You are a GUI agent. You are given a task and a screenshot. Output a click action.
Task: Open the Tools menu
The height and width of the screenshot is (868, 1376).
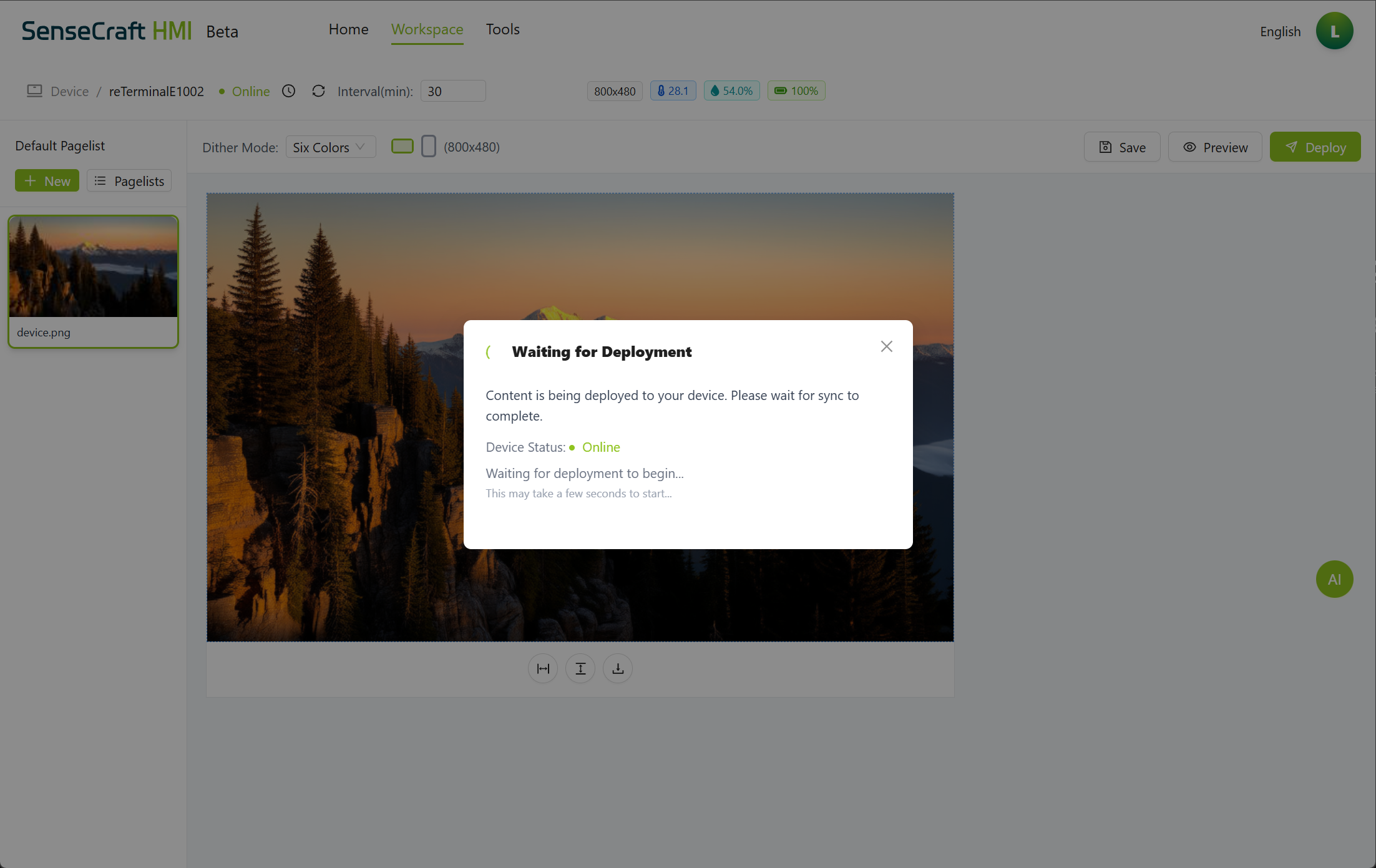502,29
